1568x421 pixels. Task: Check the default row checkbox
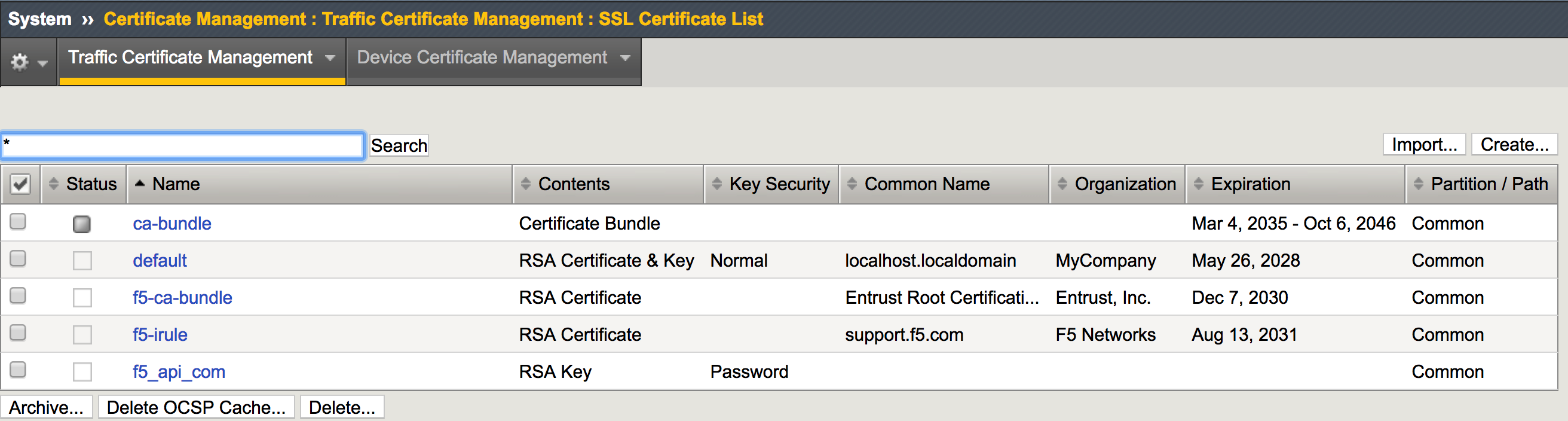coord(19,258)
